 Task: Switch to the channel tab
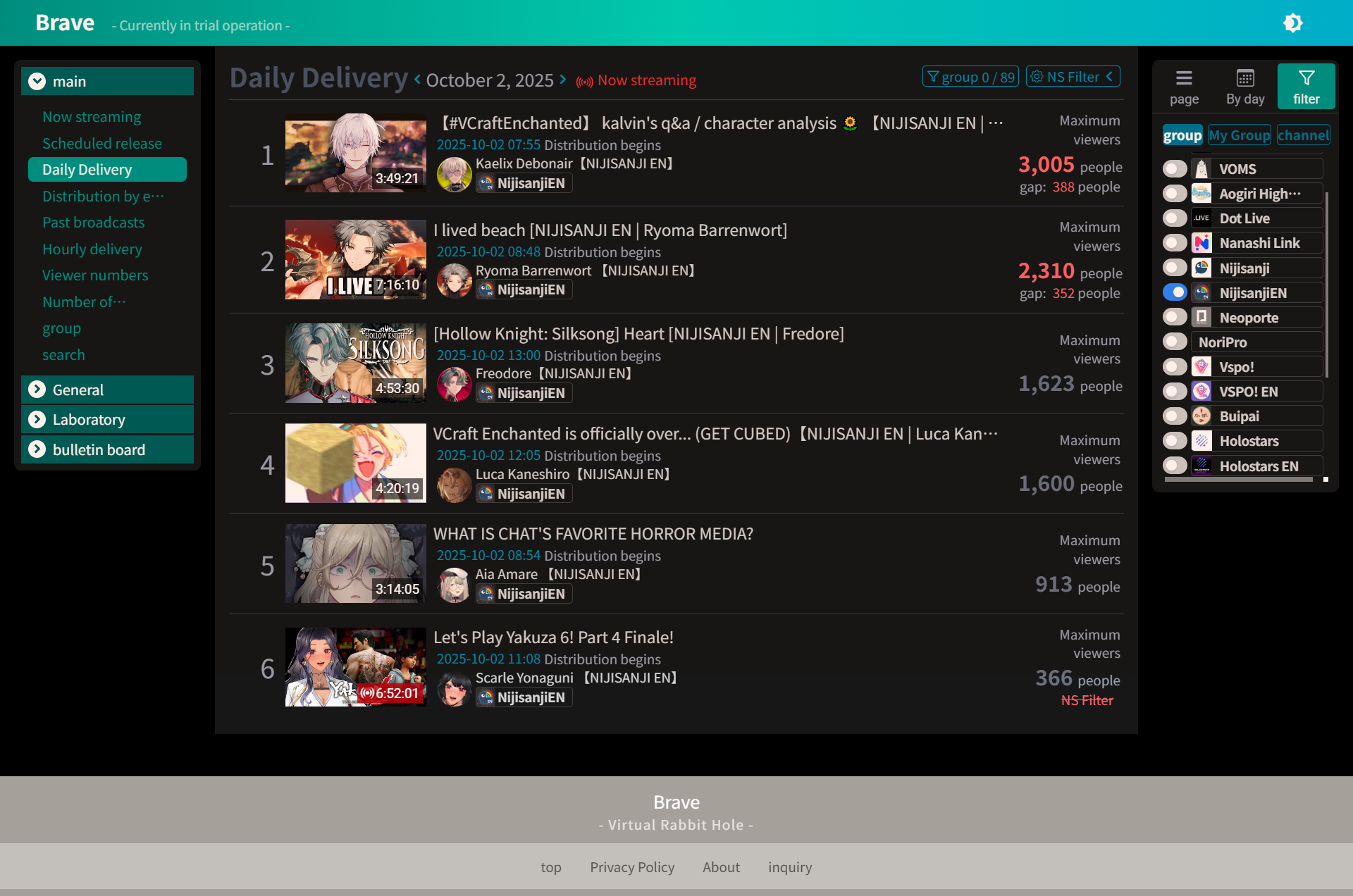coord(1303,135)
